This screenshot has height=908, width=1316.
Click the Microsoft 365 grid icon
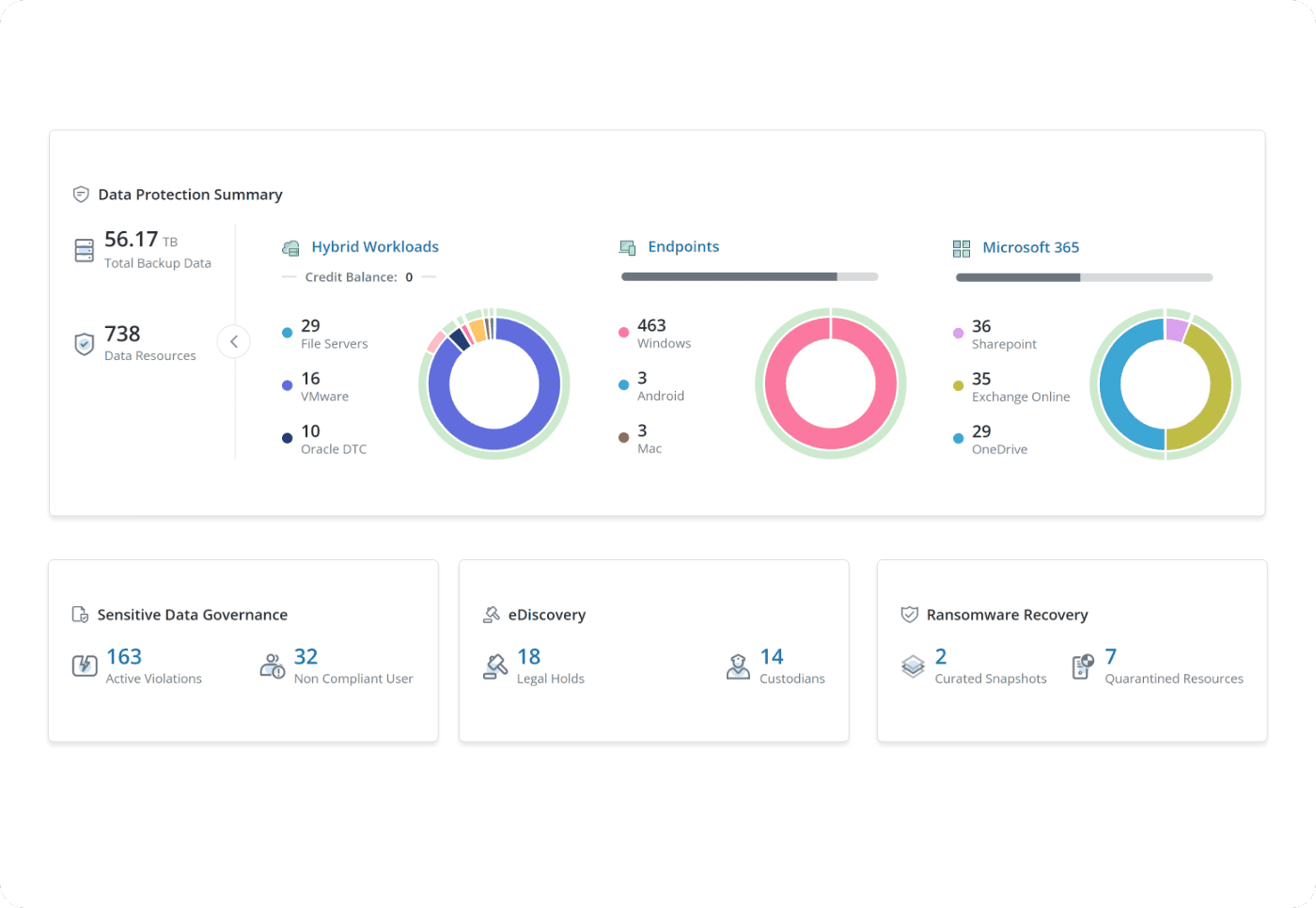point(961,248)
